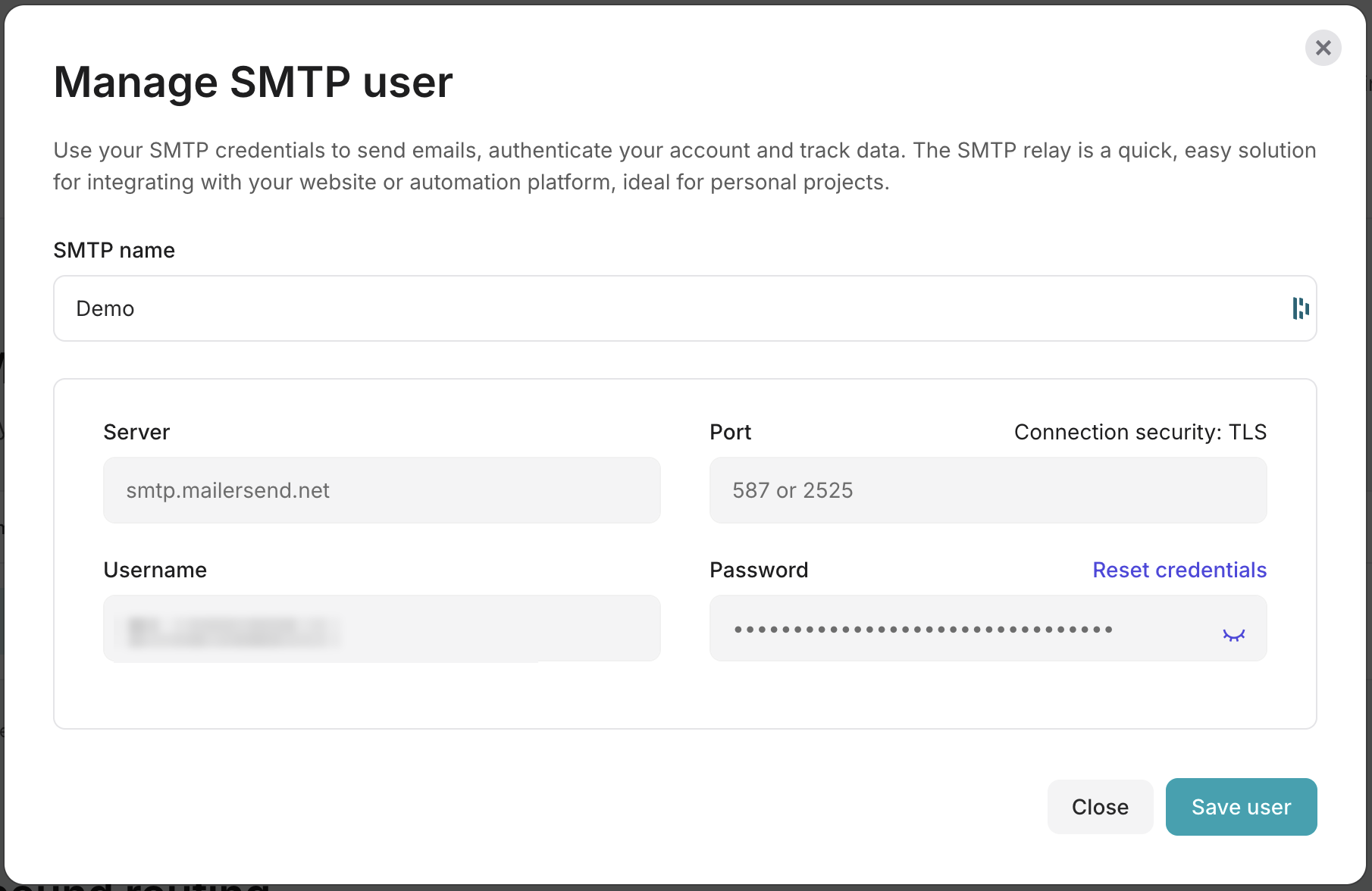Click the Username label
The image size is (1372, 891).
click(x=155, y=570)
